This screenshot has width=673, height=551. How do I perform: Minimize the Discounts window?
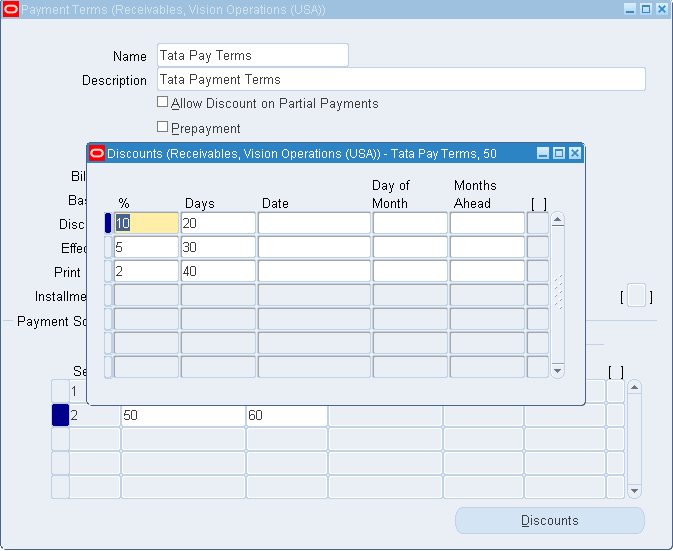tap(543, 154)
